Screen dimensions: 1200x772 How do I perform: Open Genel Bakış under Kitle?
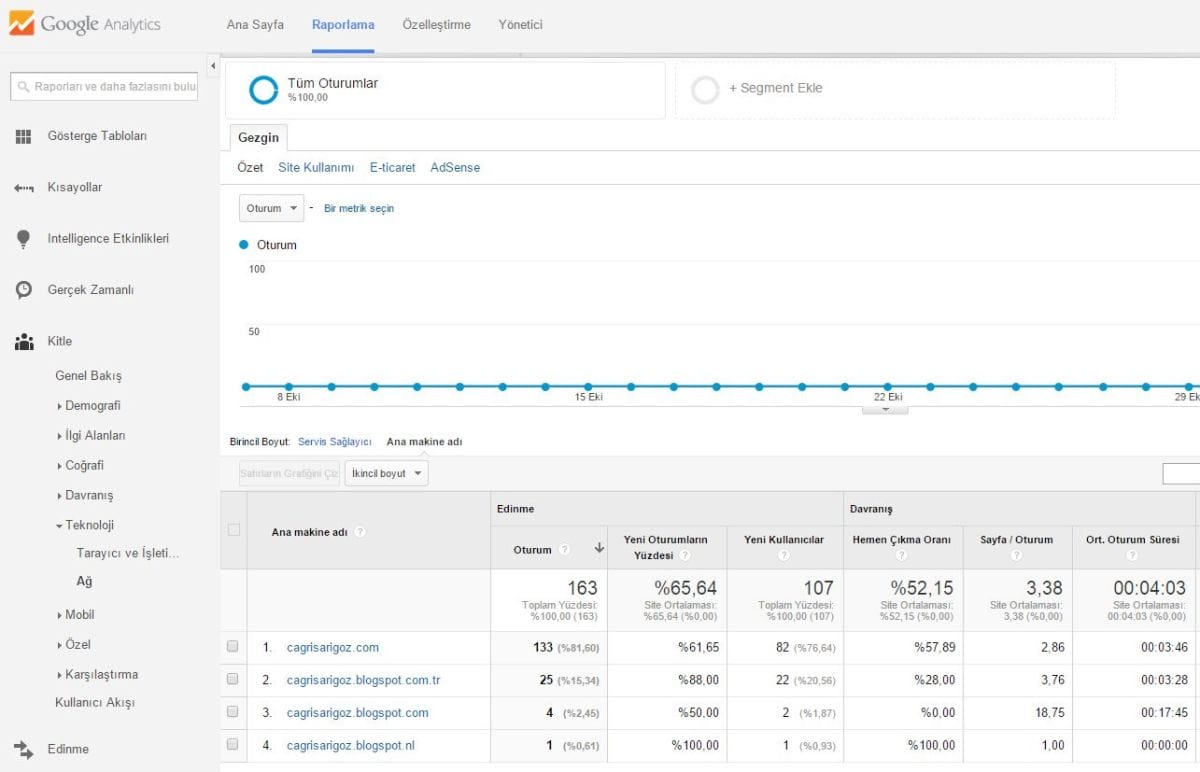click(88, 376)
